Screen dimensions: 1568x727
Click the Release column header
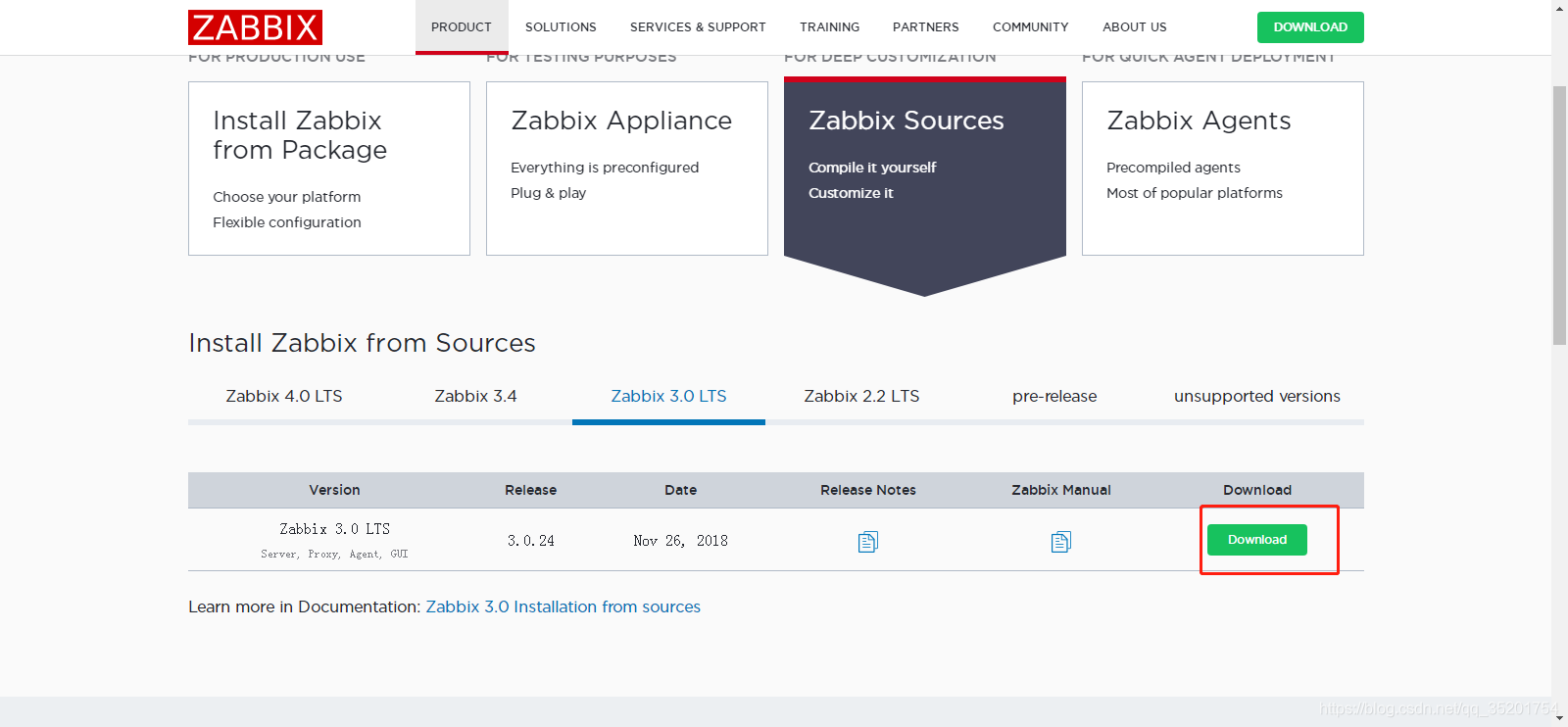530,490
